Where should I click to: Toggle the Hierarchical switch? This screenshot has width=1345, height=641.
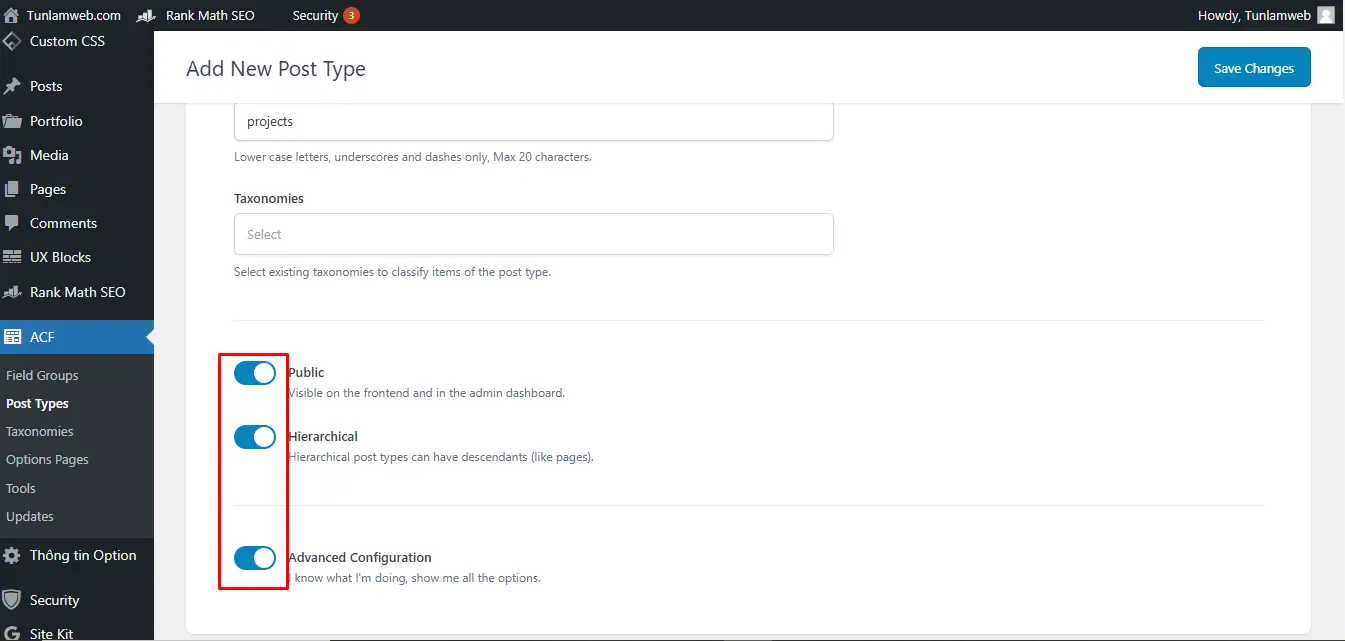point(255,437)
